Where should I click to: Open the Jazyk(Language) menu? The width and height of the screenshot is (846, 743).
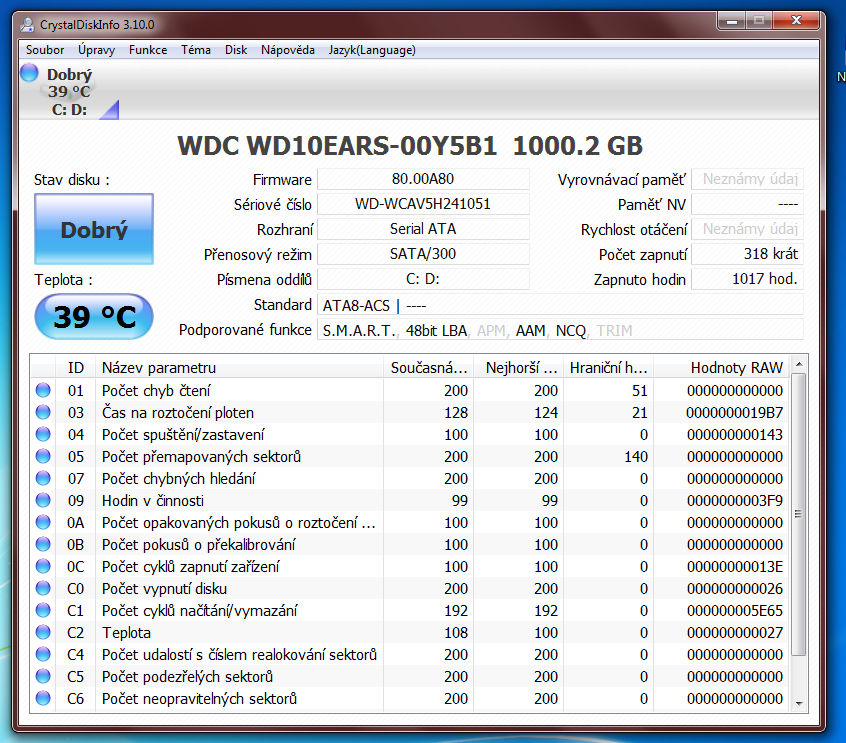pos(372,50)
